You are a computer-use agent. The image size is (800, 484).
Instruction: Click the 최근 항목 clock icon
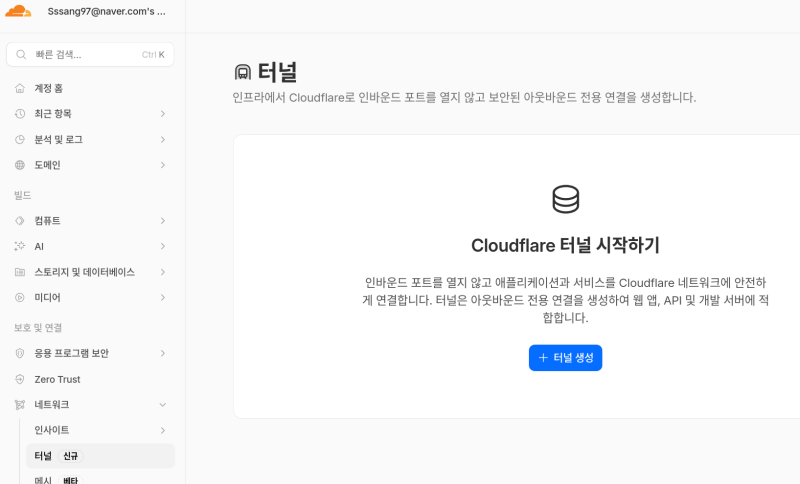[20, 114]
